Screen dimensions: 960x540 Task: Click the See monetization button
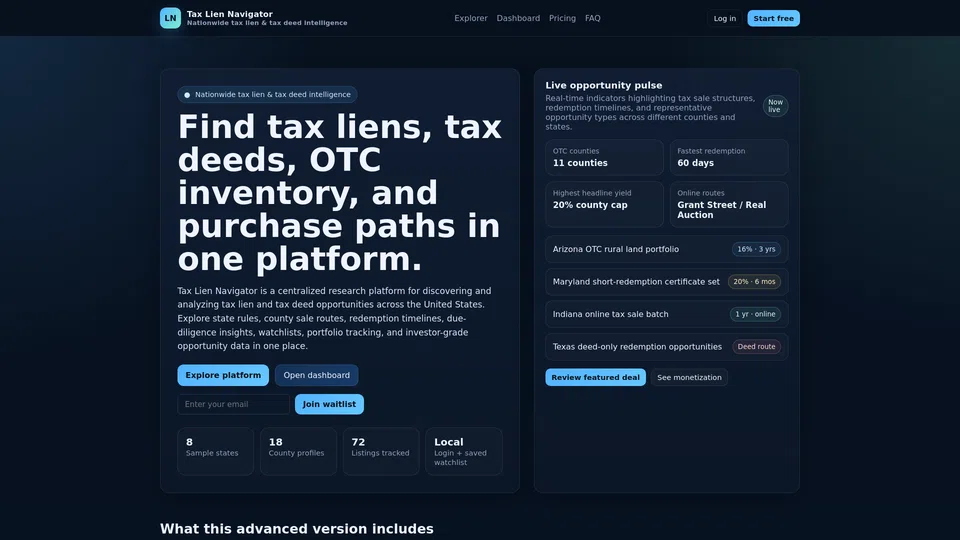point(689,377)
